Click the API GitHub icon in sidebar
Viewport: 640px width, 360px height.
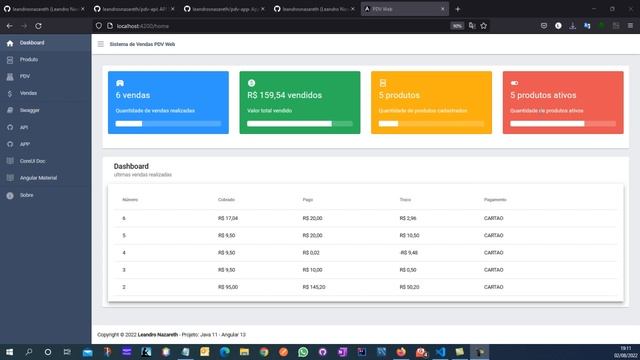tap(10, 127)
